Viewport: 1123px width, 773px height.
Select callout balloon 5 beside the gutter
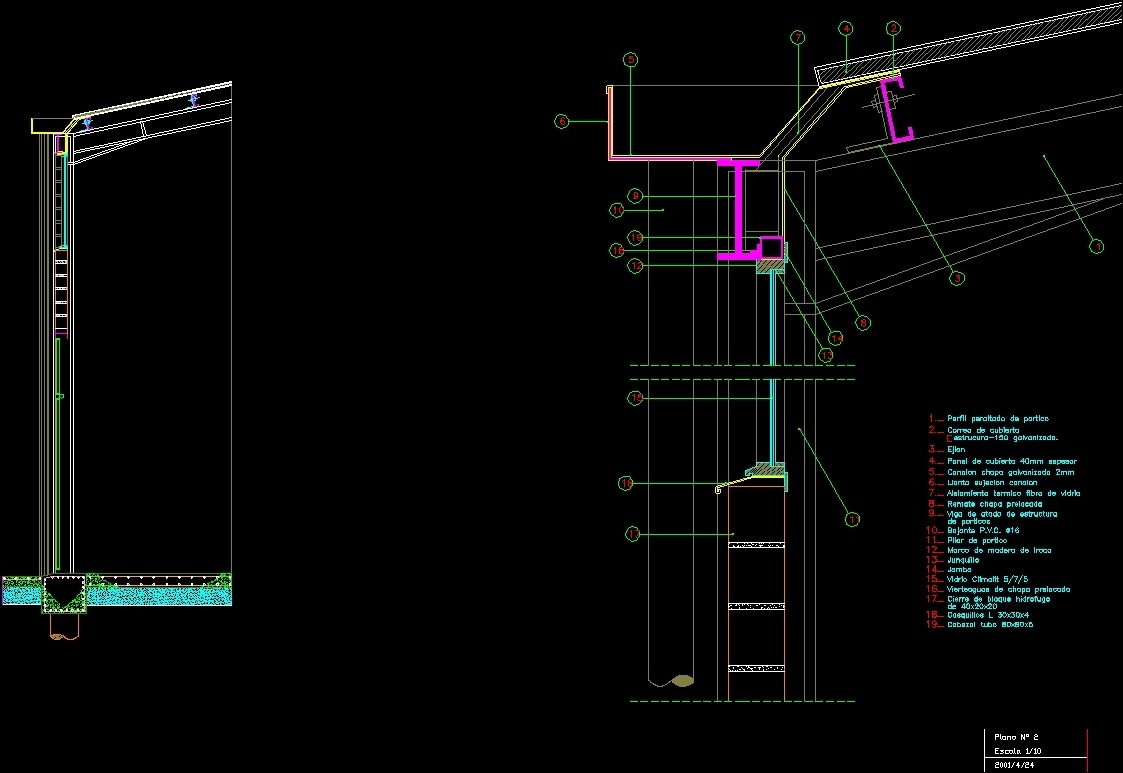[x=630, y=59]
